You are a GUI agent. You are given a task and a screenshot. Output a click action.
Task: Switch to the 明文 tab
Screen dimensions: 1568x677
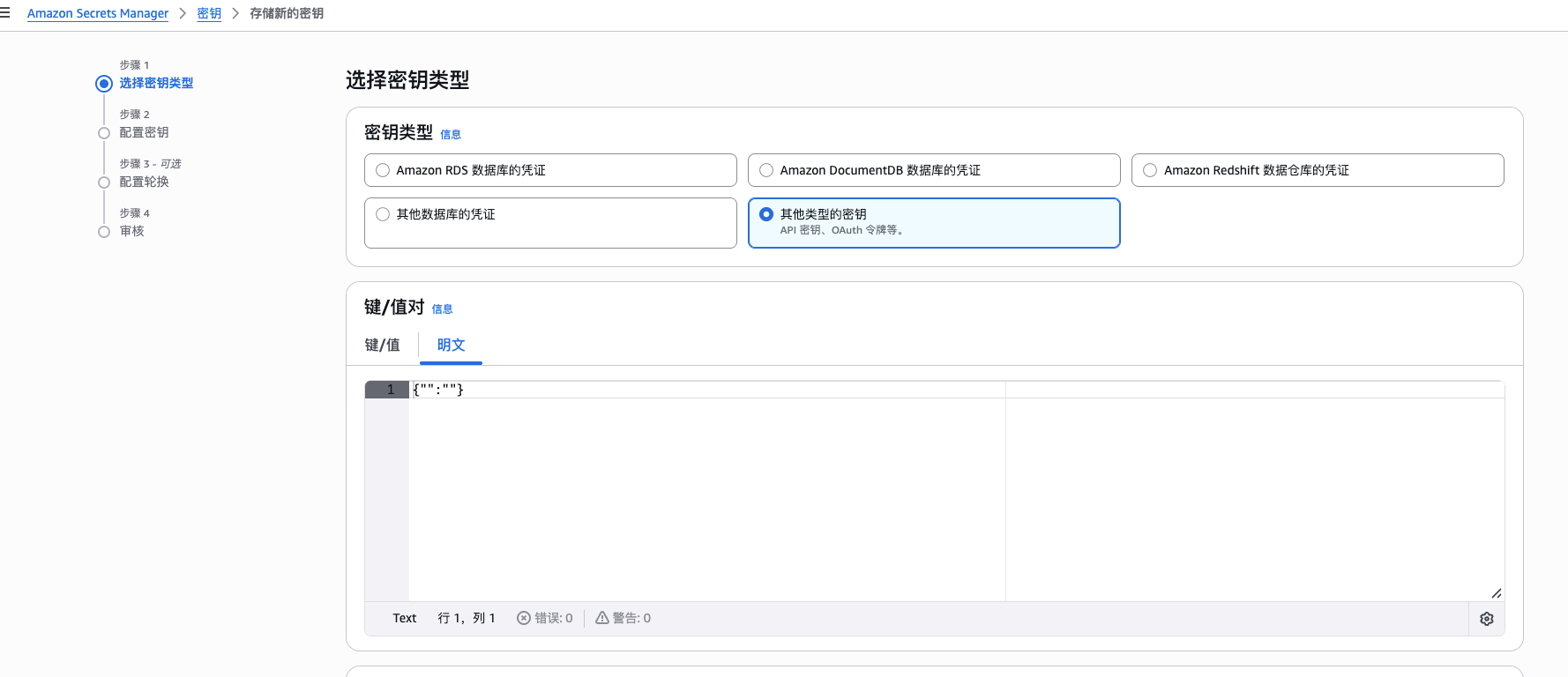point(451,345)
